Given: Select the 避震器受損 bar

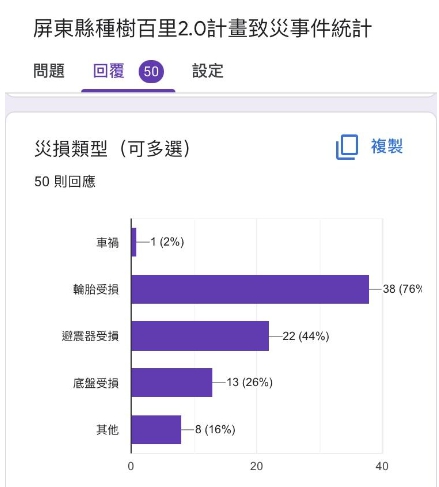Looking at the screenshot, I should pyautogui.click(x=200, y=336).
